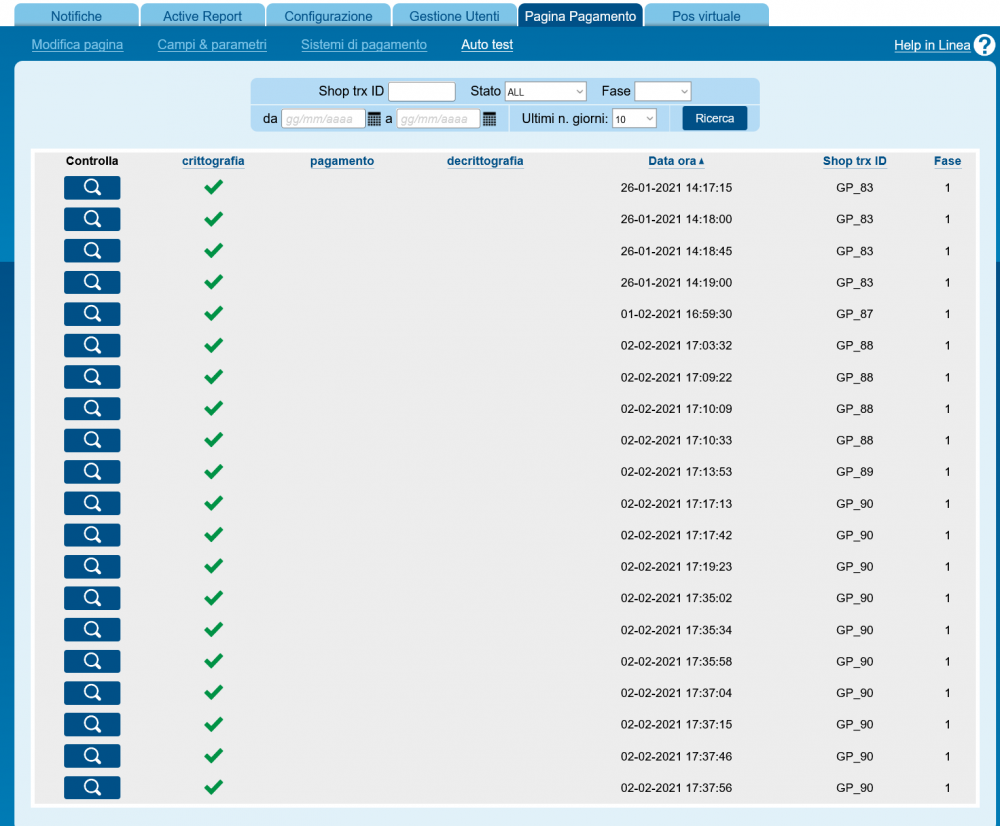Select the Auto test link

tap(487, 45)
